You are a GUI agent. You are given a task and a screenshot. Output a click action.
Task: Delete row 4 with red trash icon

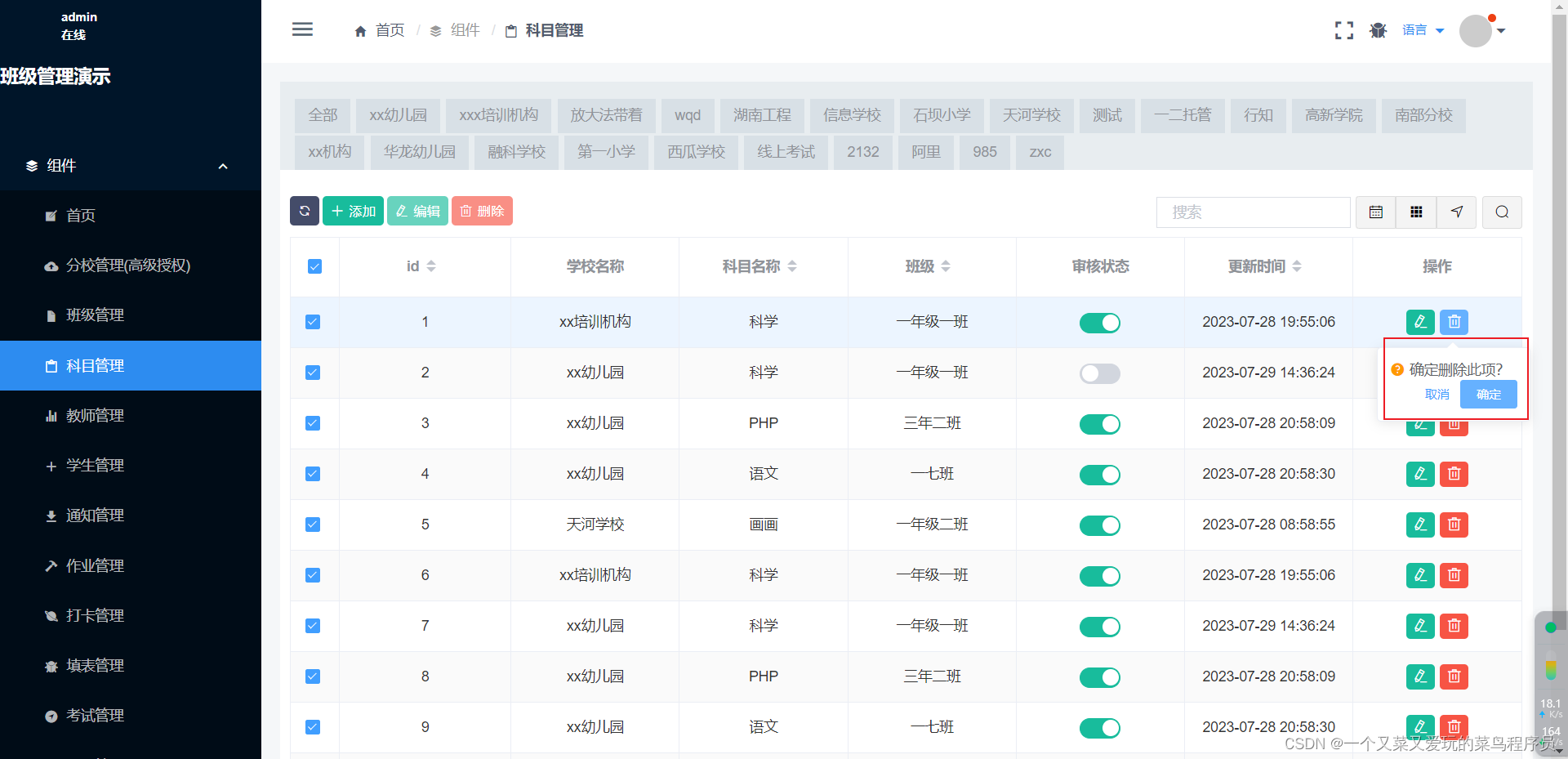1454,474
